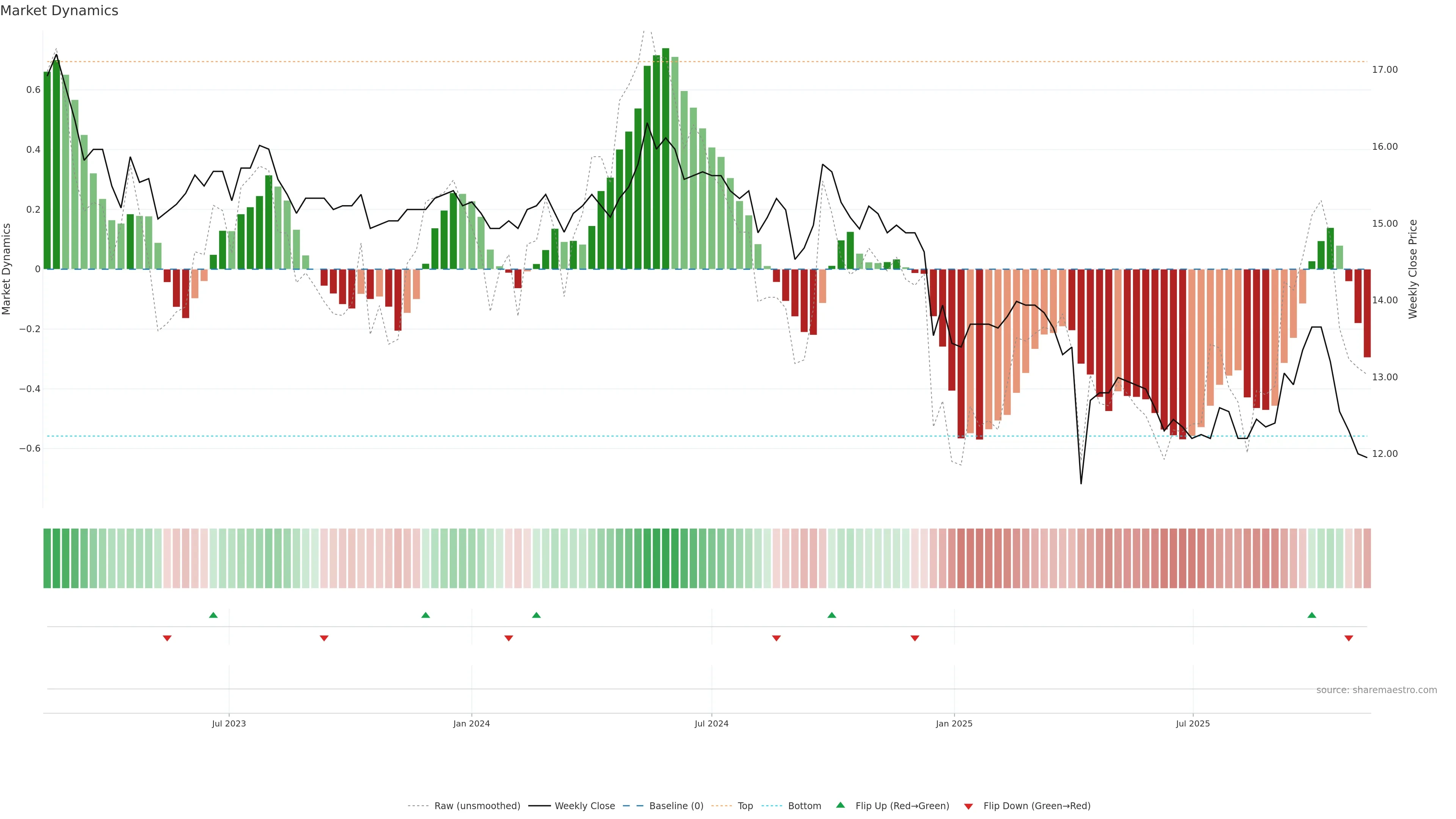Click the Flip Up legend triangle icon
This screenshot has width=1456, height=819.
[840, 805]
